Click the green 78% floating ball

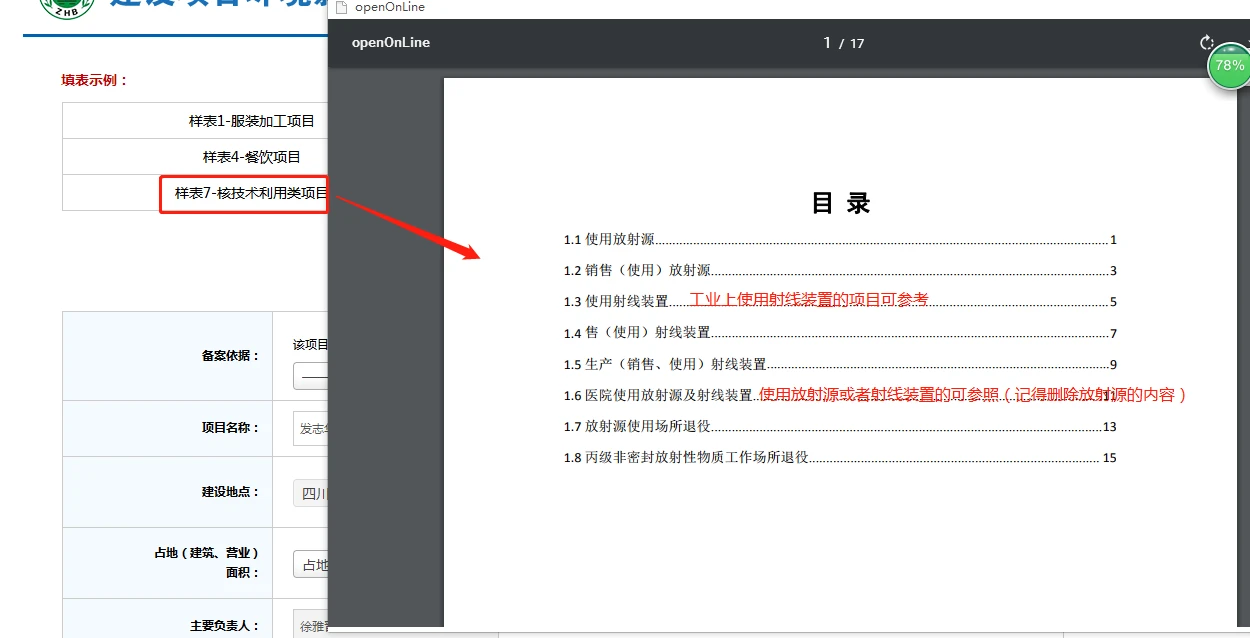point(1229,66)
